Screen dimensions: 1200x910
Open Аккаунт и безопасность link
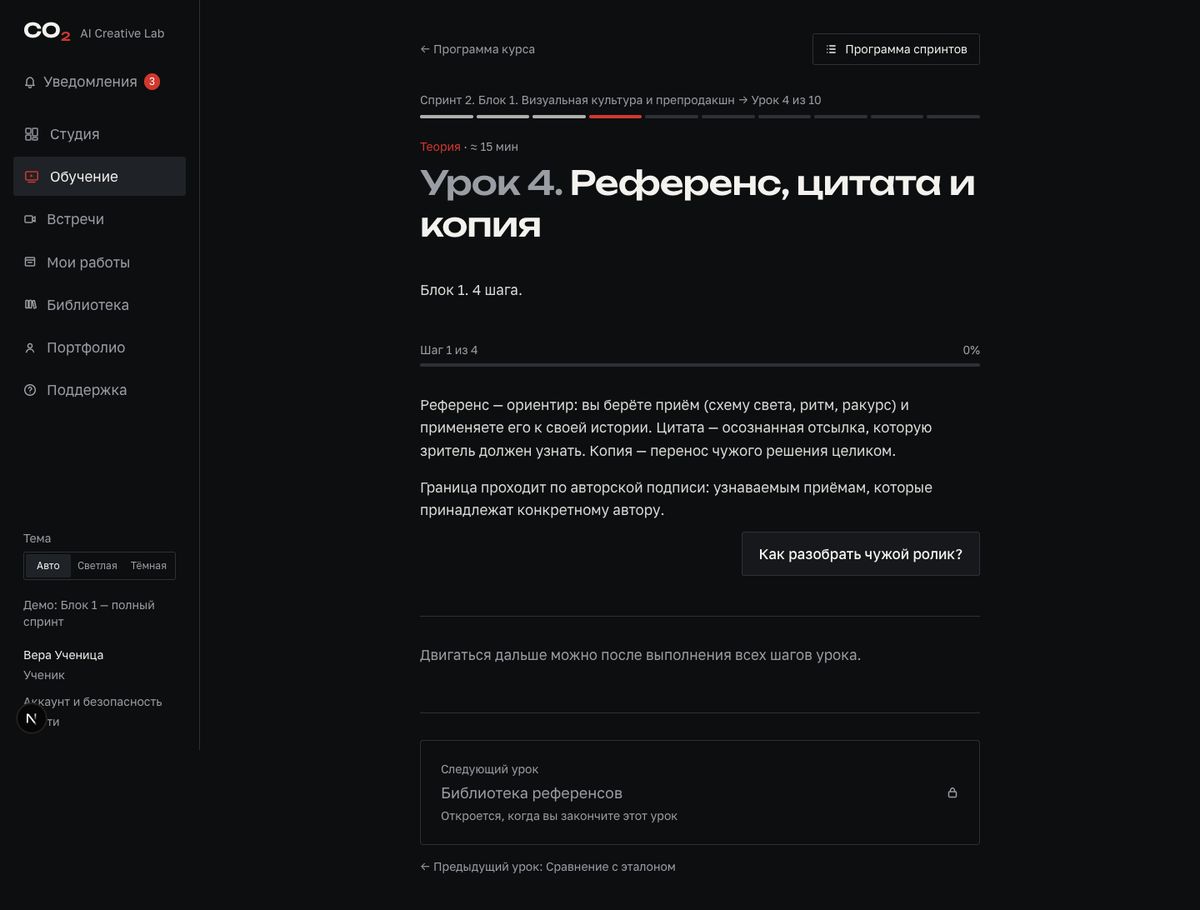pos(92,702)
